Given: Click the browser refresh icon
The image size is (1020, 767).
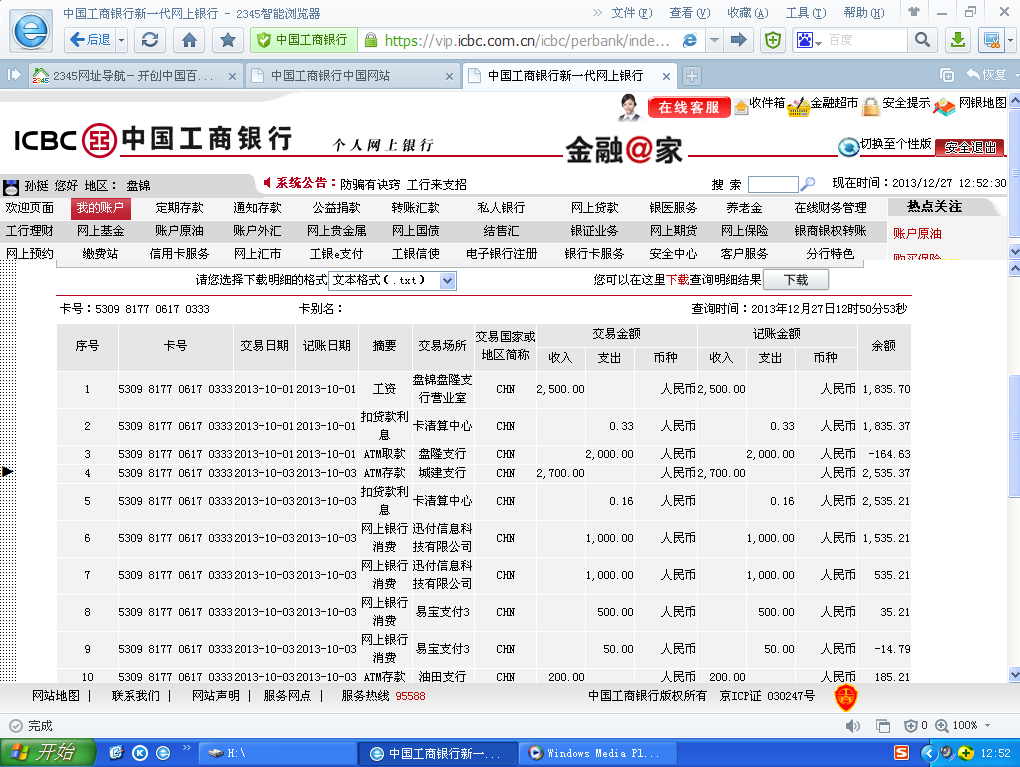Looking at the screenshot, I should (x=150, y=40).
